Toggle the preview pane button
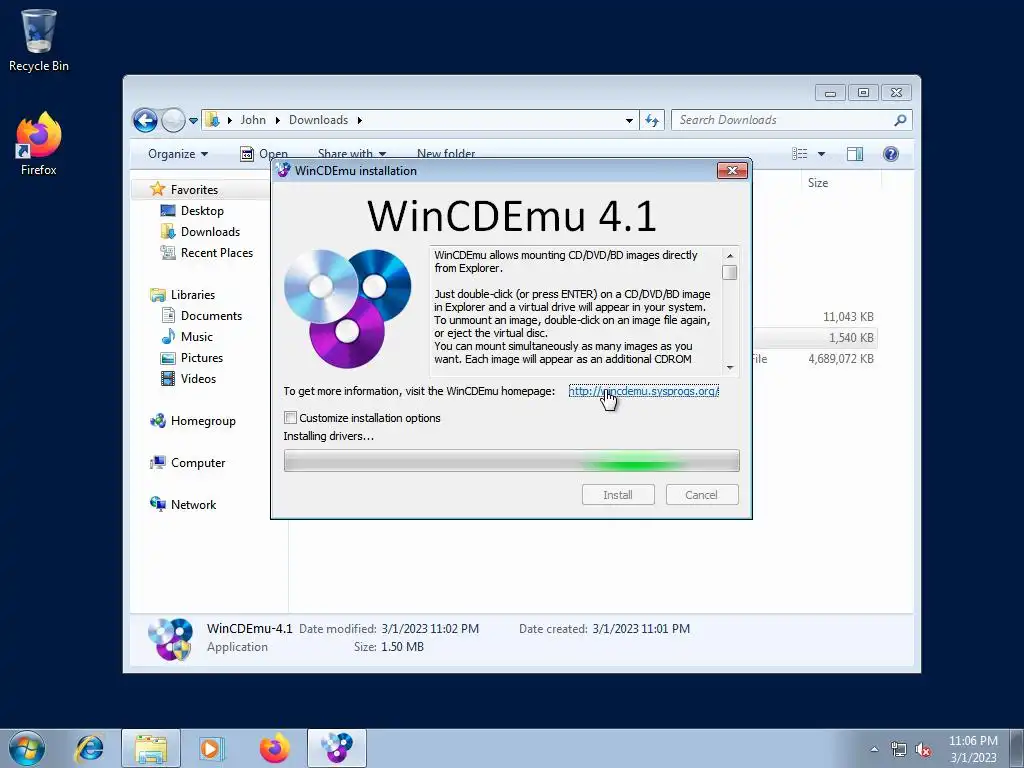 tap(854, 154)
